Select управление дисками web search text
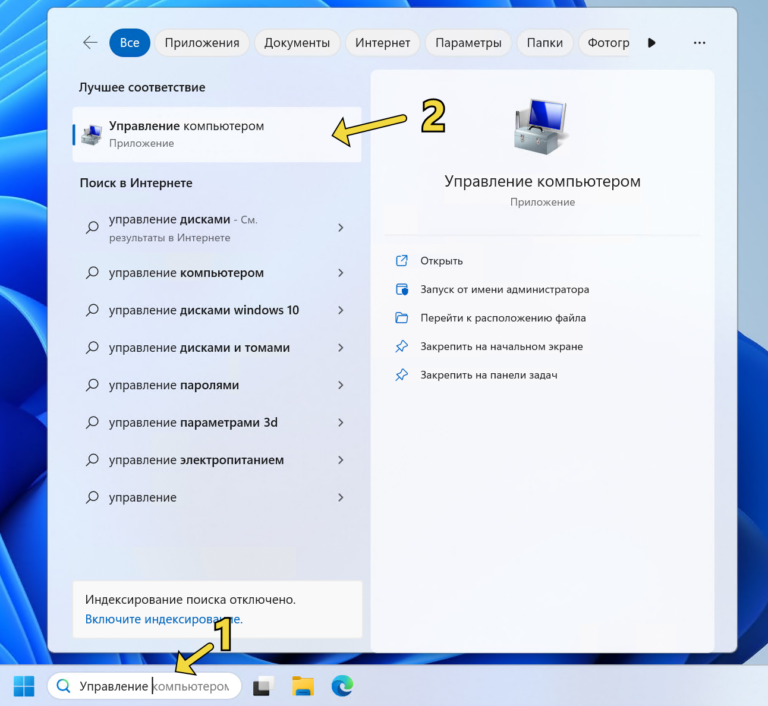Image resolution: width=768 pixels, height=706 pixels. point(169,219)
